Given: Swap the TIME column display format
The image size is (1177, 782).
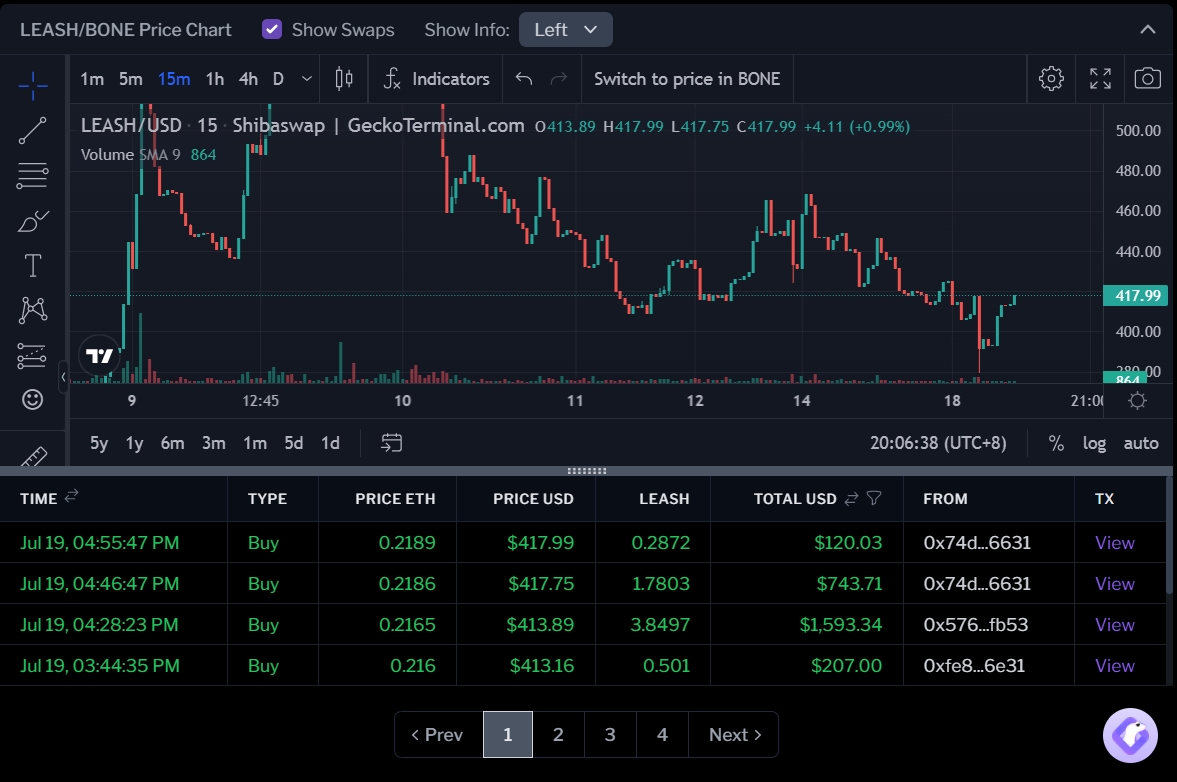Looking at the screenshot, I should click(x=71, y=496).
